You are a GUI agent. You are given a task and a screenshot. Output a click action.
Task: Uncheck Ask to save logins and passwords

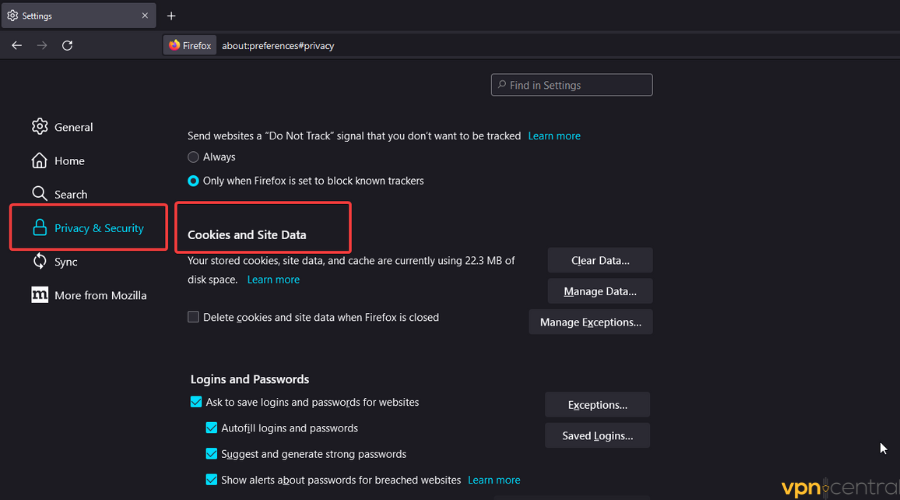click(196, 402)
